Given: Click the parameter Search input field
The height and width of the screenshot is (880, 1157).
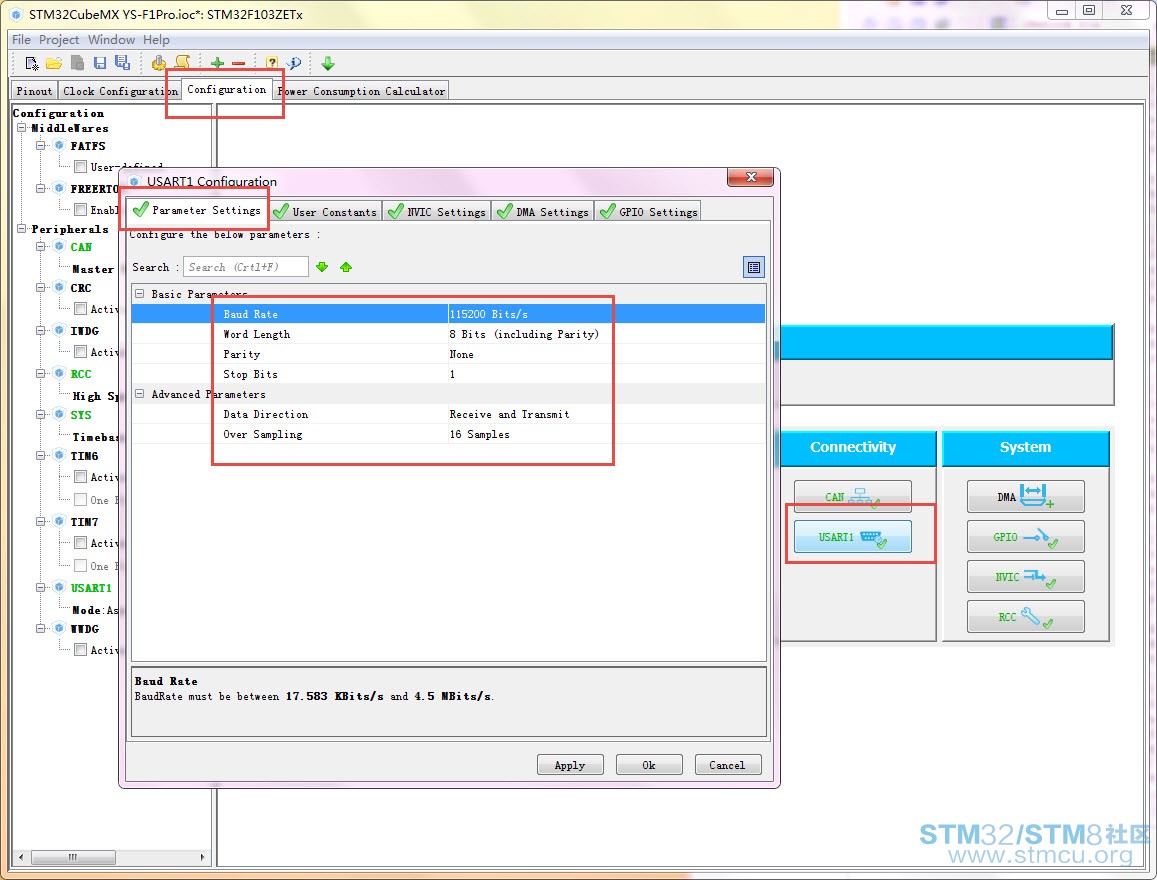Looking at the screenshot, I should pos(246,267).
